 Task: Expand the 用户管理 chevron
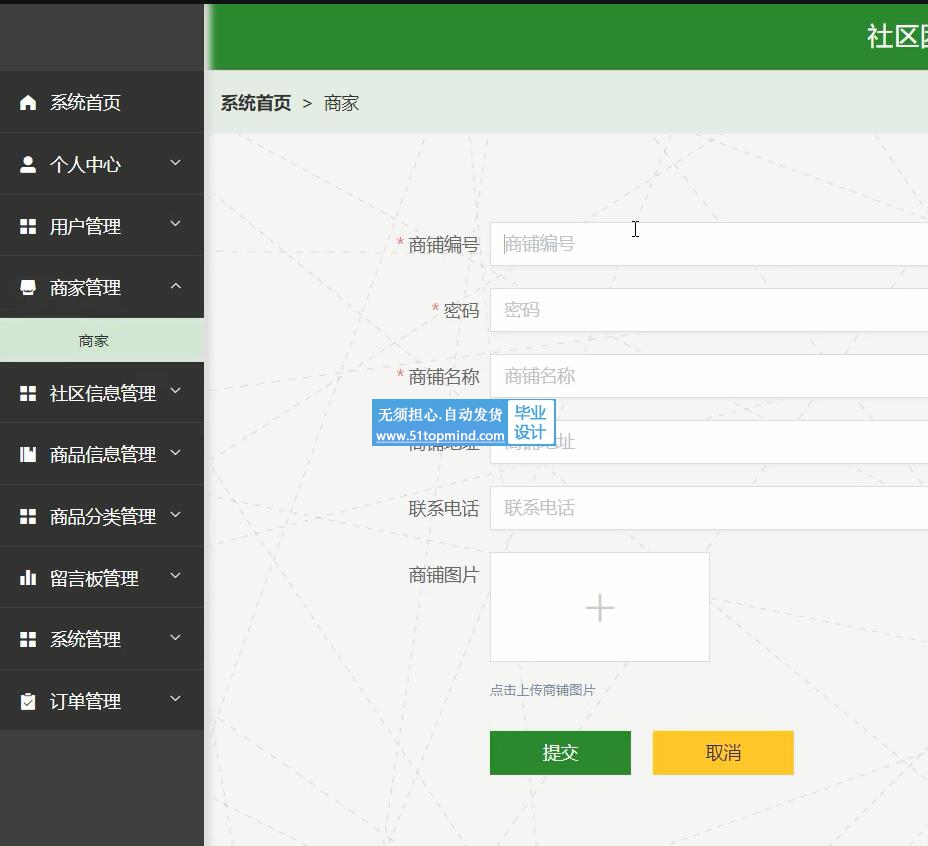click(x=176, y=224)
